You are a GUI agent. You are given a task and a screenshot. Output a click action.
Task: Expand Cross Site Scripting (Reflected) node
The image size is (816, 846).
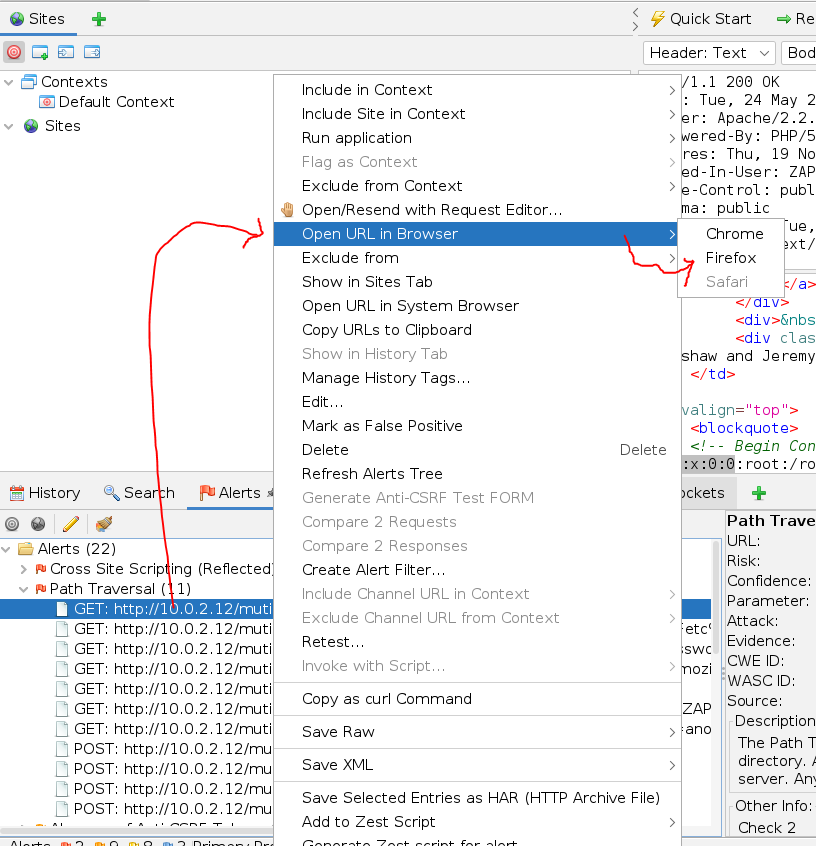pyautogui.click(x=24, y=569)
